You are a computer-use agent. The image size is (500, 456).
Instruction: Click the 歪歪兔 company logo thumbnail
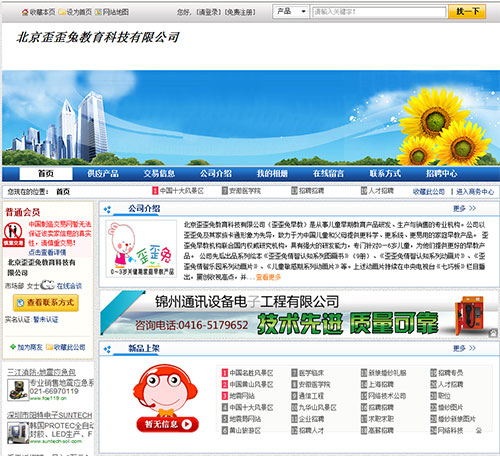tap(141, 249)
